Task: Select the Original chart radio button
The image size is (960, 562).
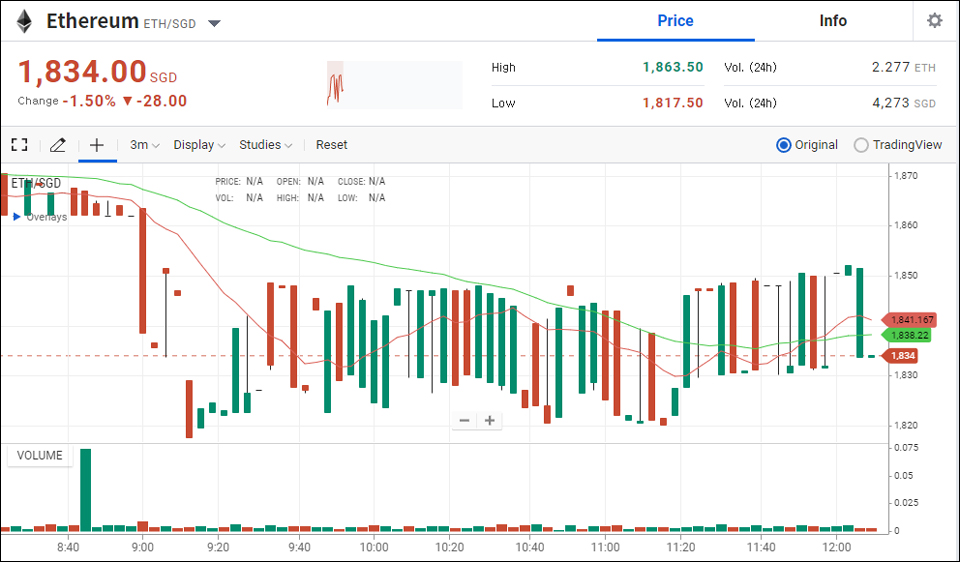Action: 784,145
